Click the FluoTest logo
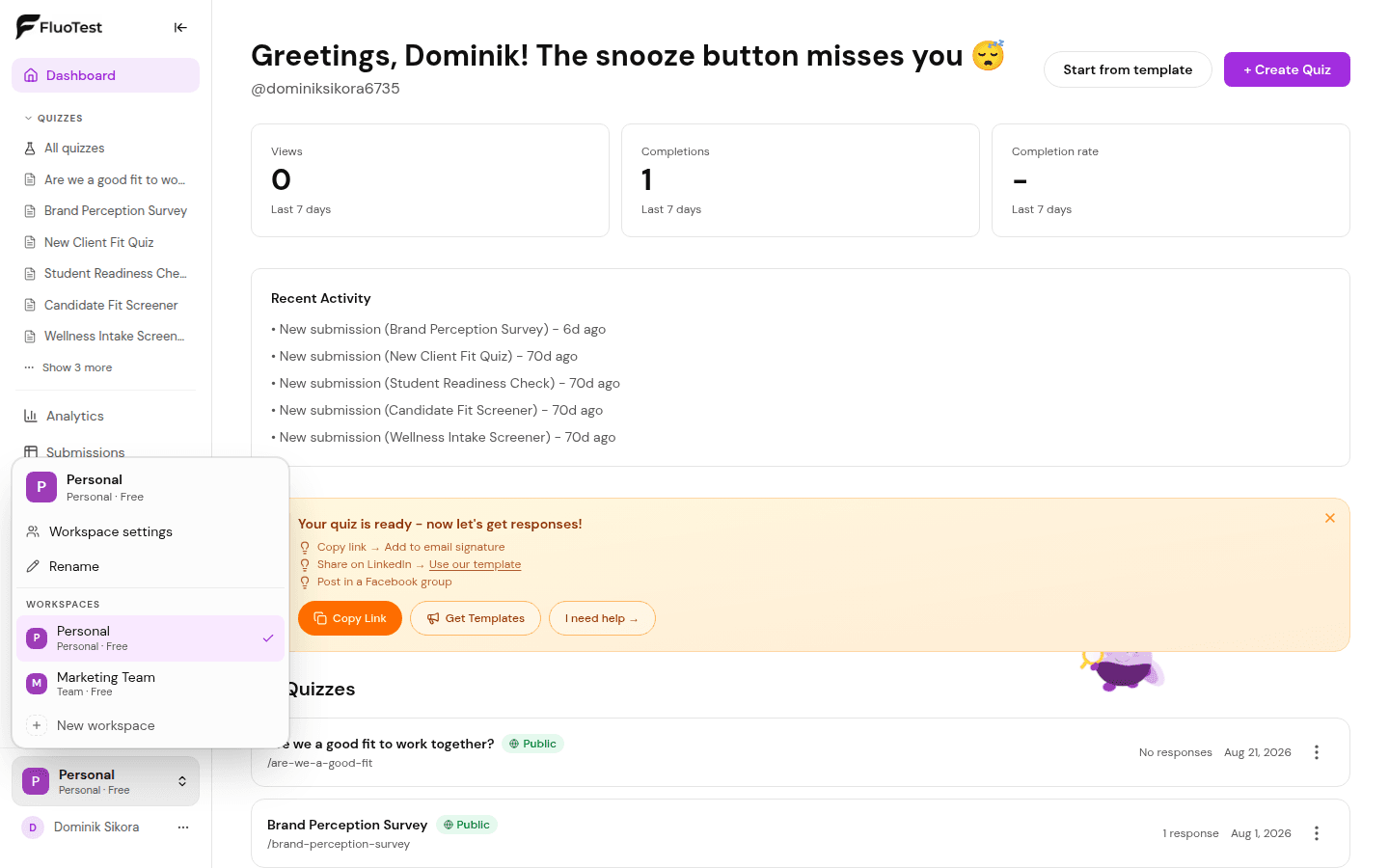Screen dimensions: 1389x868 (x=59, y=27)
